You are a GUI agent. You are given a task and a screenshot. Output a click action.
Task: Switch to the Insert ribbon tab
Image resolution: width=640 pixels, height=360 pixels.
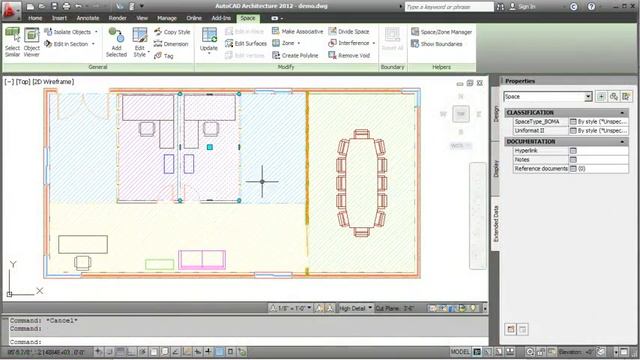[x=59, y=18]
